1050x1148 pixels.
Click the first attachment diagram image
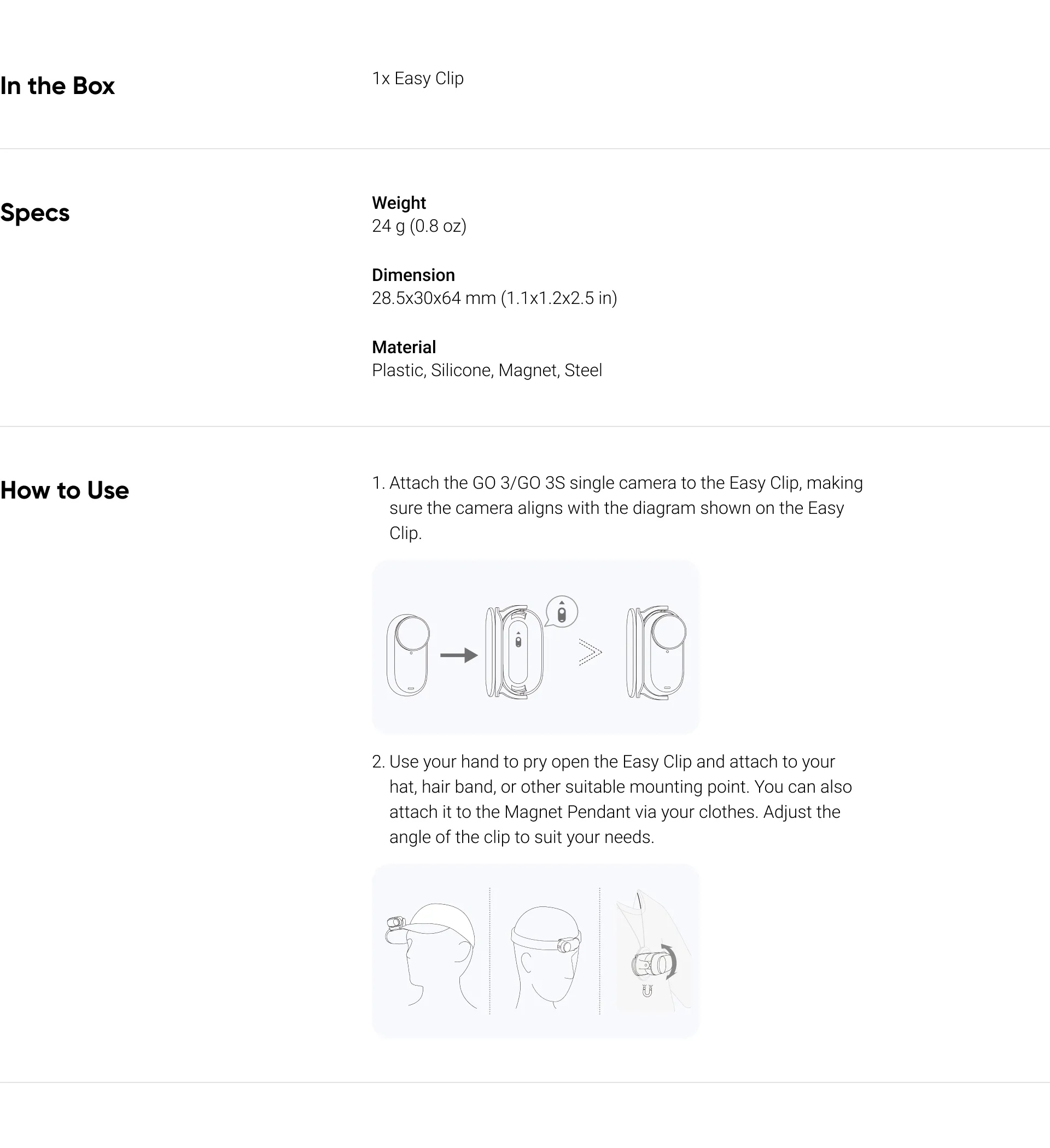[x=535, y=647]
